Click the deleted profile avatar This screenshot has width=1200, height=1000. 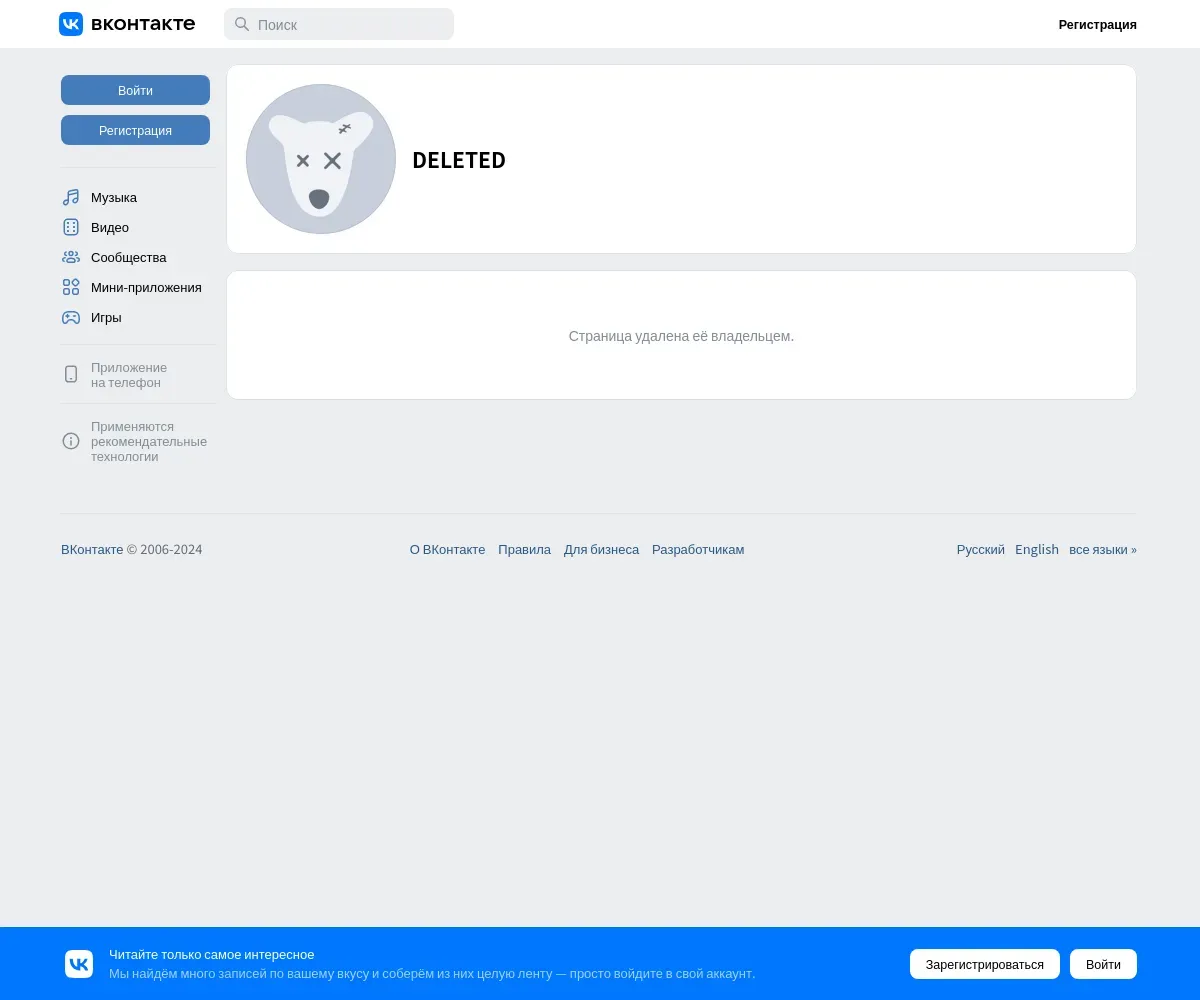tap(321, 159)
